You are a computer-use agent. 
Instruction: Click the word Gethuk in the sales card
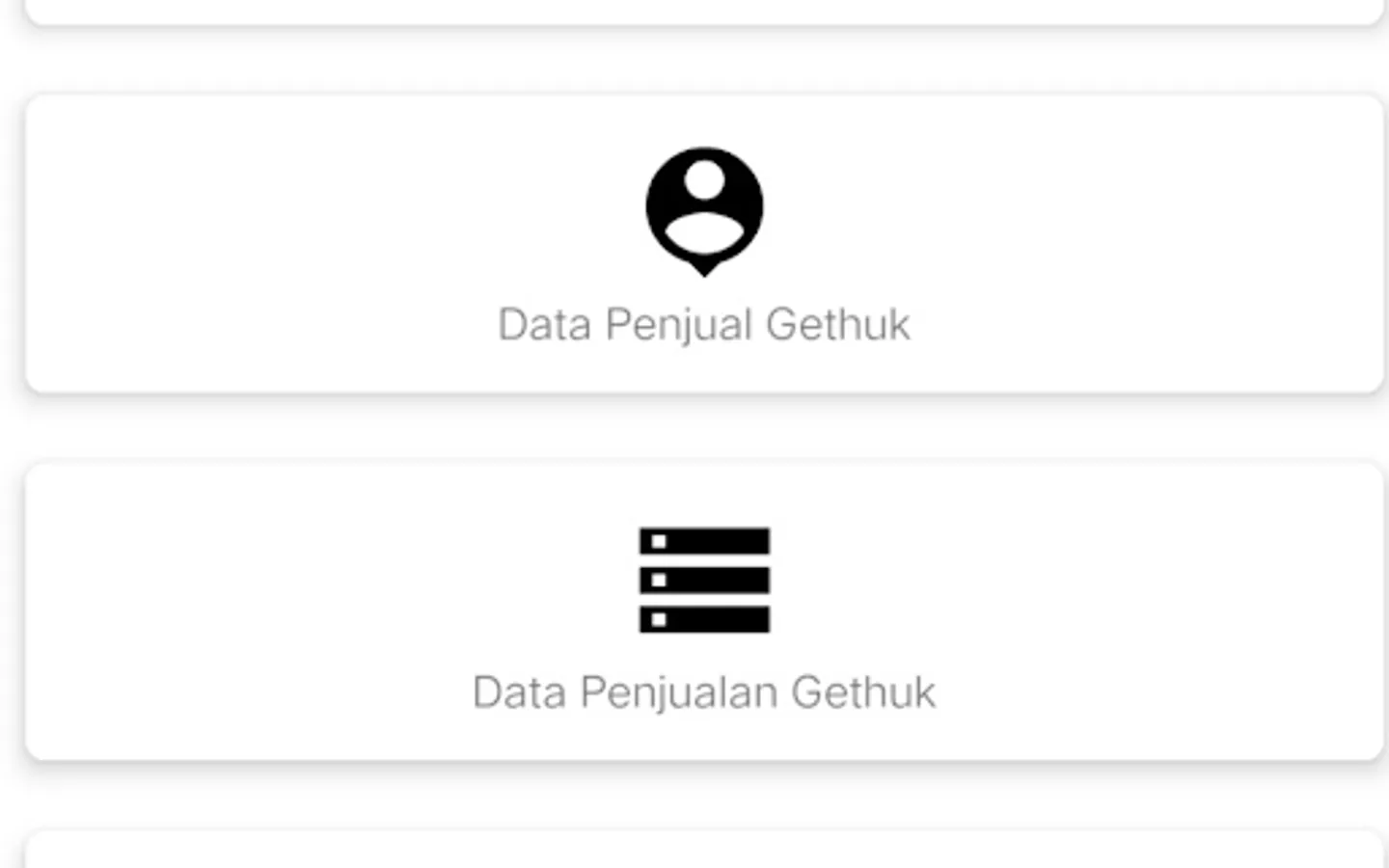coord(863,692)
